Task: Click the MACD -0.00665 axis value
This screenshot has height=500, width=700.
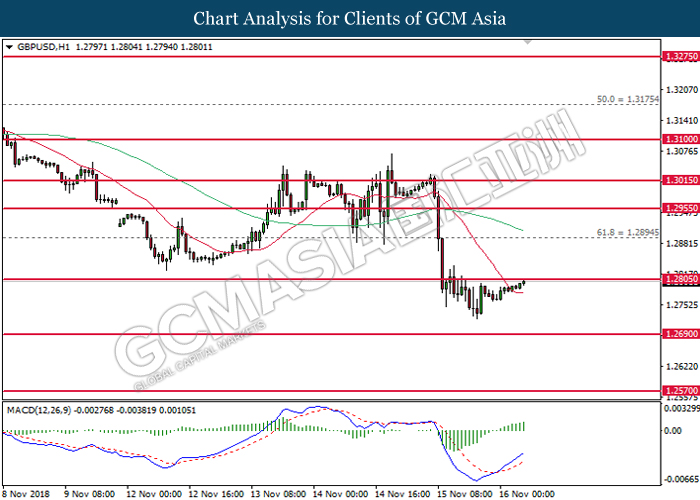Action: (x=682, y=479)
